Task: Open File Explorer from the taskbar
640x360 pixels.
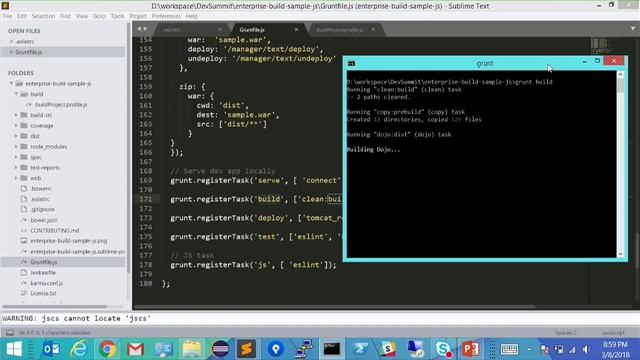Action: click(x=191, y=349)
